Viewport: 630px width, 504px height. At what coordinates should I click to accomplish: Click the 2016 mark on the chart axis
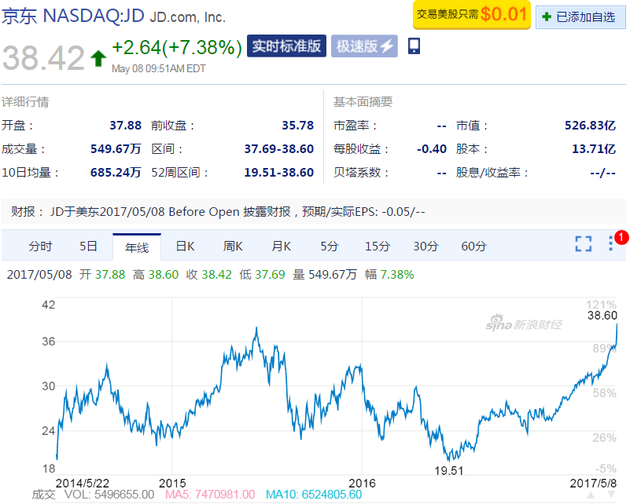[x=362, y=483]
